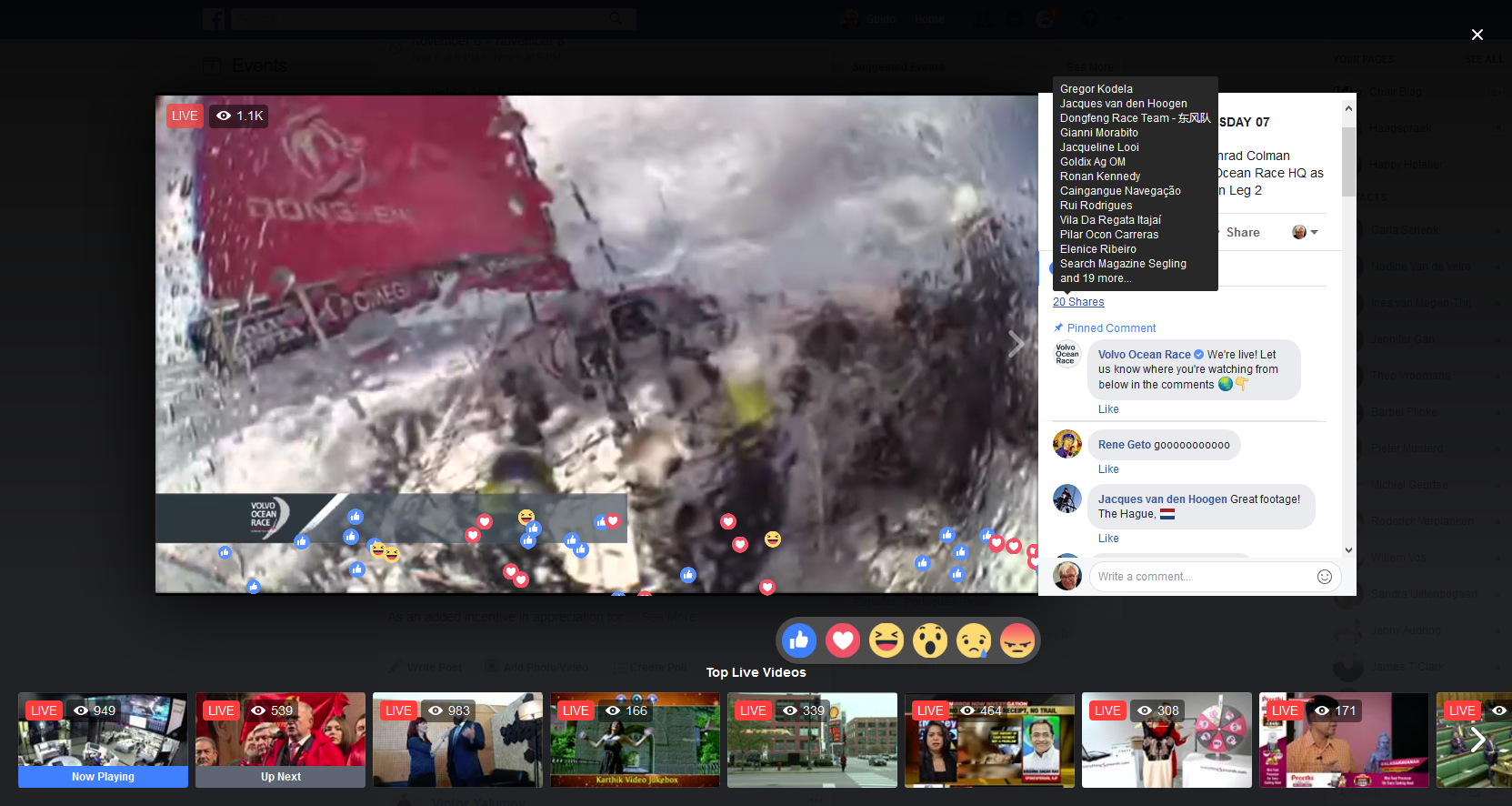The width and height of the screenshot is (1512, 806).
Task: Open the Karthik Video Jukebox live thumbnail
Action: pyautogui.click(x=635, y=740)
